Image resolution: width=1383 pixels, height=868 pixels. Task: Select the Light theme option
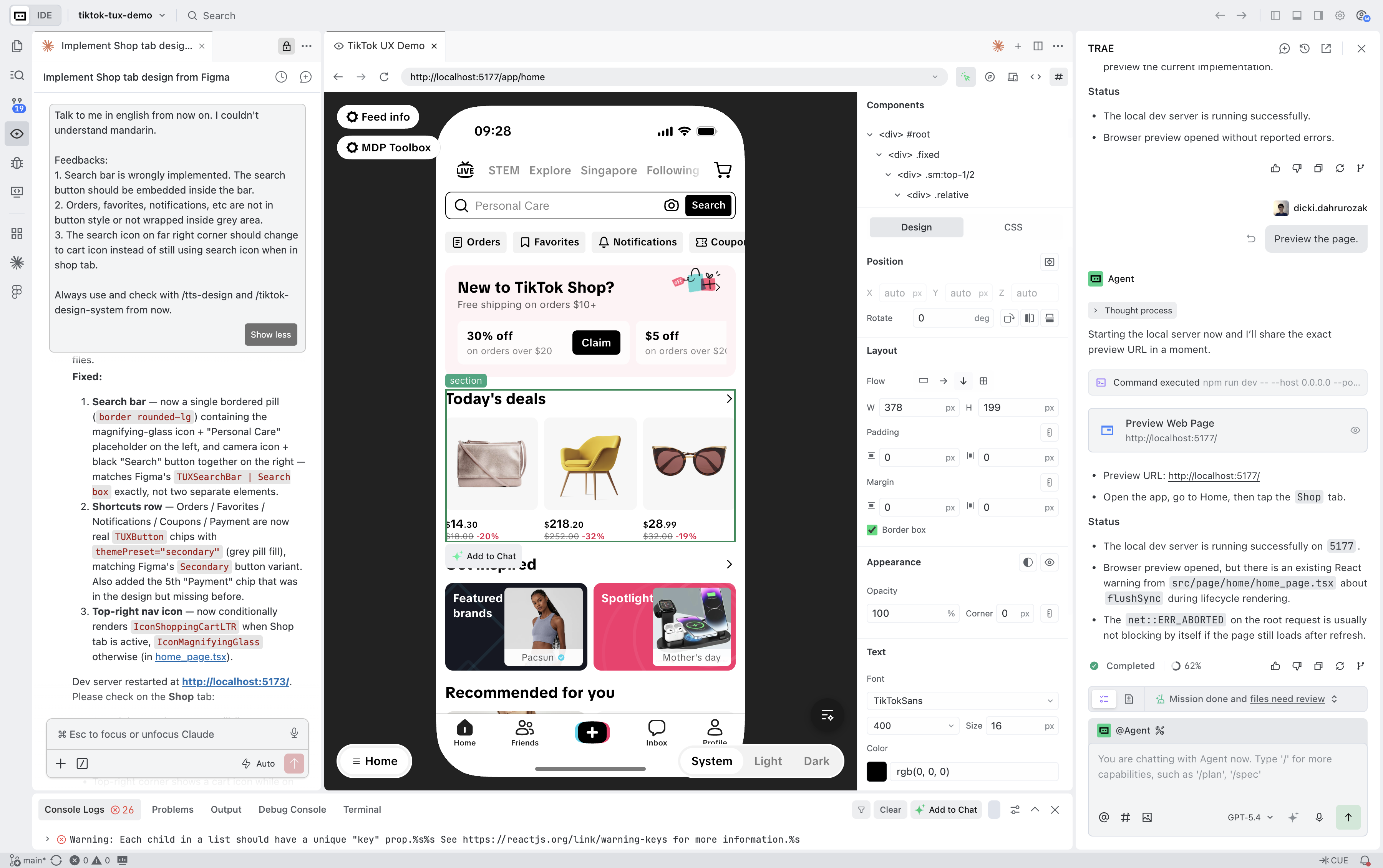(768, 761)
